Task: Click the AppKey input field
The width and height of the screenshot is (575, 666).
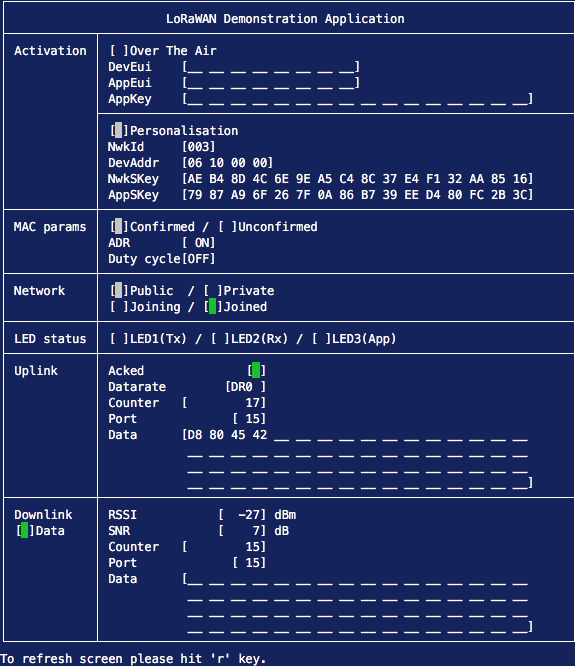Action: (x=358, y=99)
